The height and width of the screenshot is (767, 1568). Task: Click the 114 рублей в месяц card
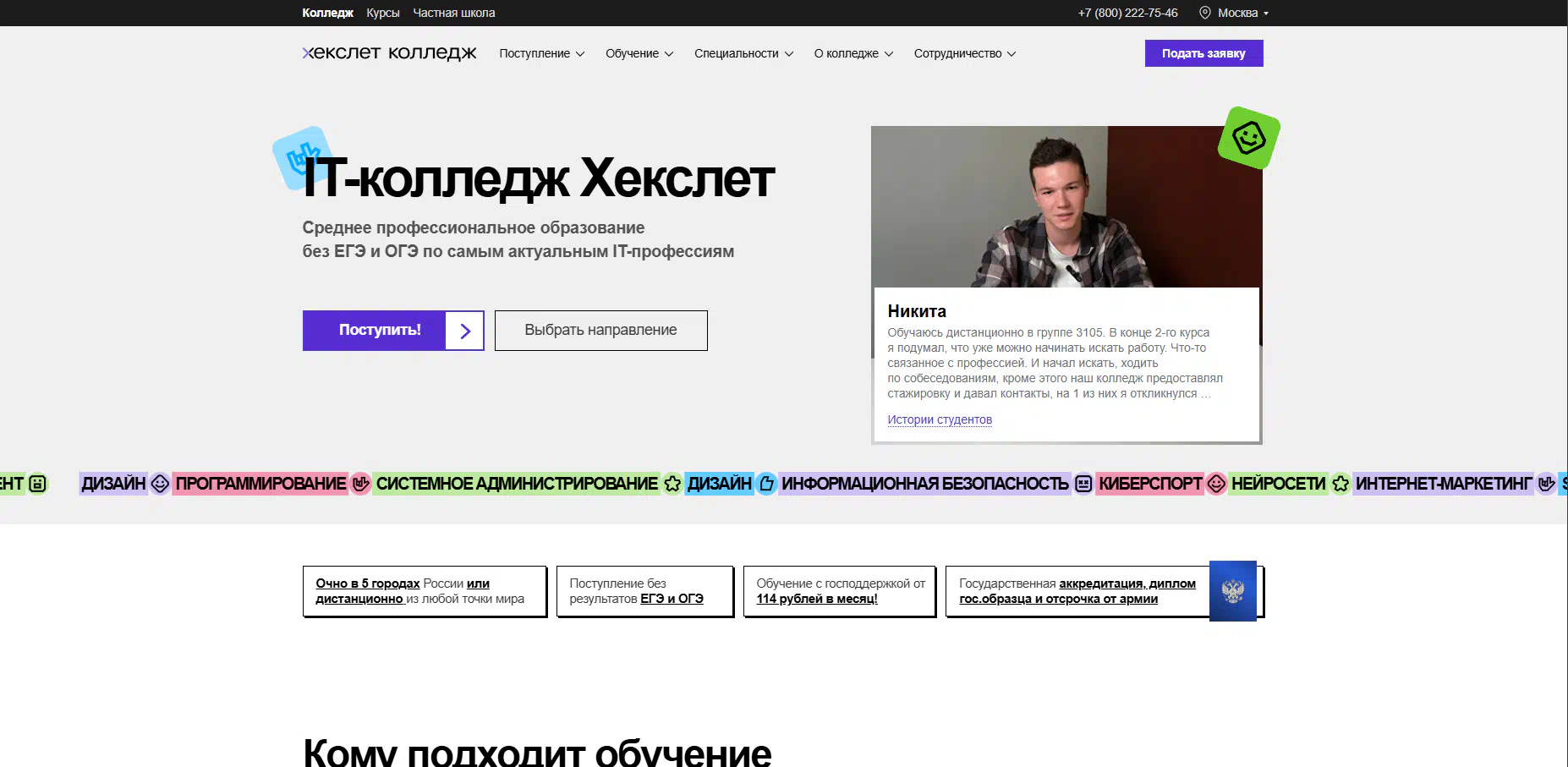[x=840, y=591]
